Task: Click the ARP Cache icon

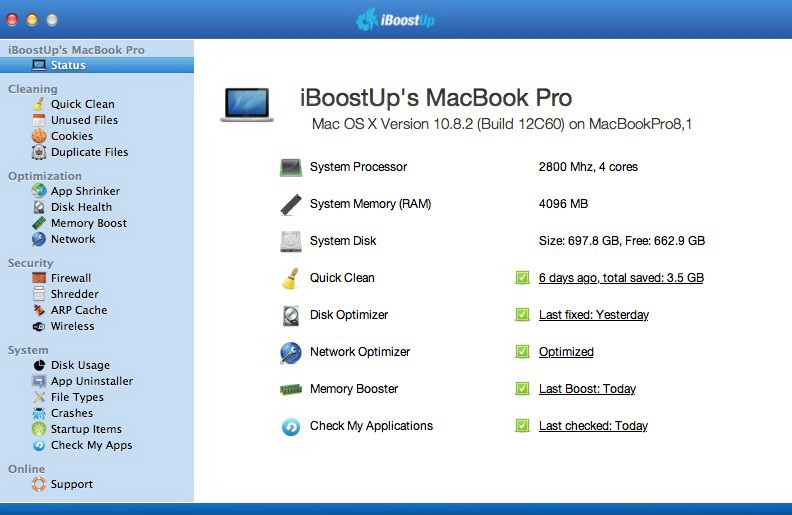Action: (39, 310)
